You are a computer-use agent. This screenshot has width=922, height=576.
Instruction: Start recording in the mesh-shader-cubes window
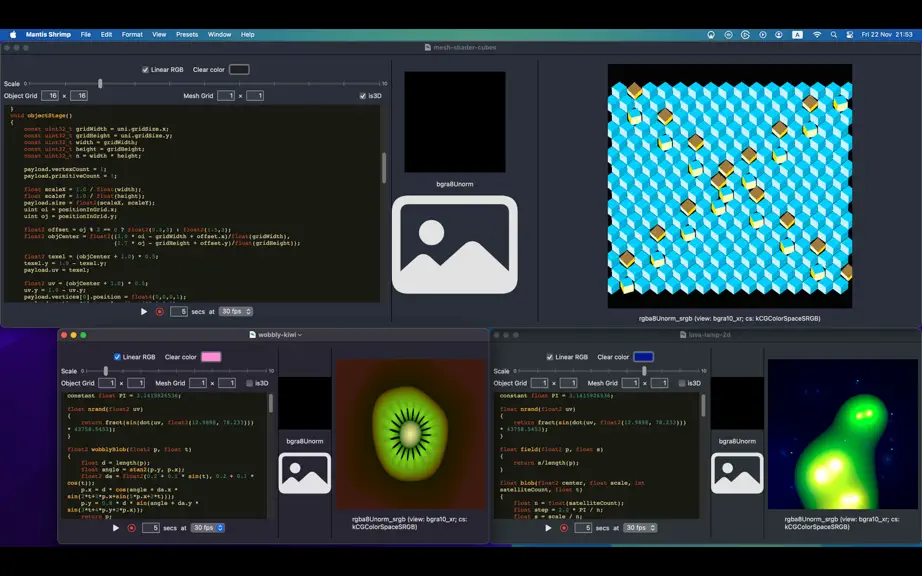pos(160,312)
